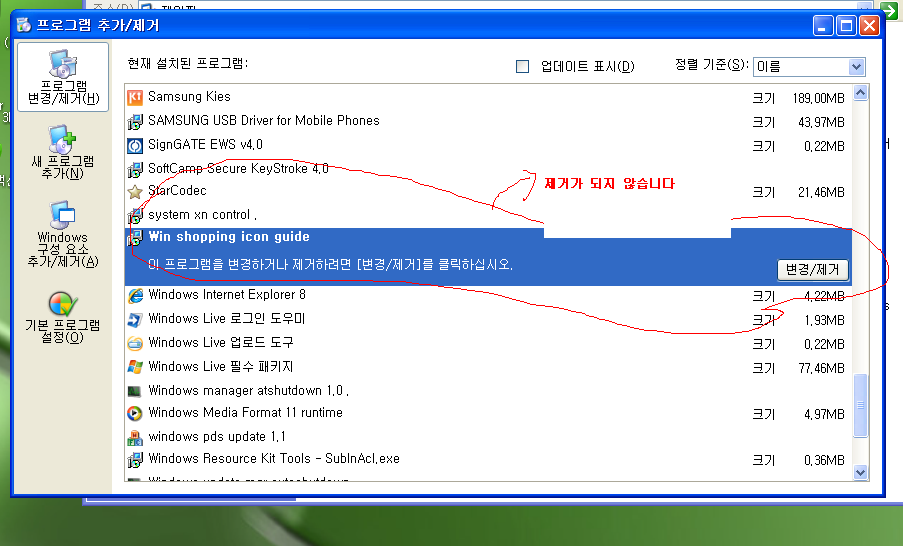Click the SAMSUNG USB Driver installer icon

[135, 122]
